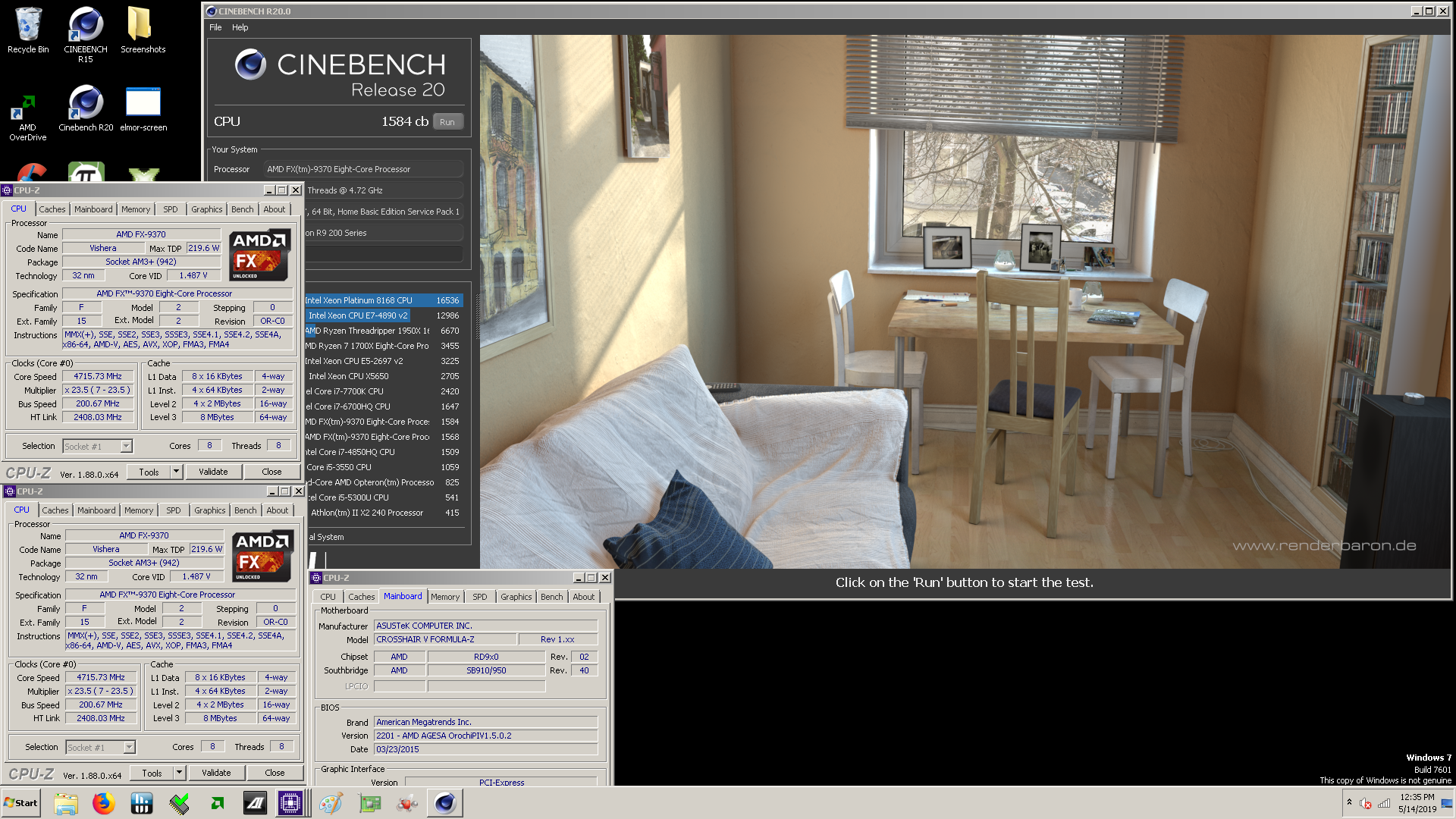Viewport: 1456px width, 819px height.
Task: Open Memory tab in Mainboard CPU-Z window
Action: point(445,597)
